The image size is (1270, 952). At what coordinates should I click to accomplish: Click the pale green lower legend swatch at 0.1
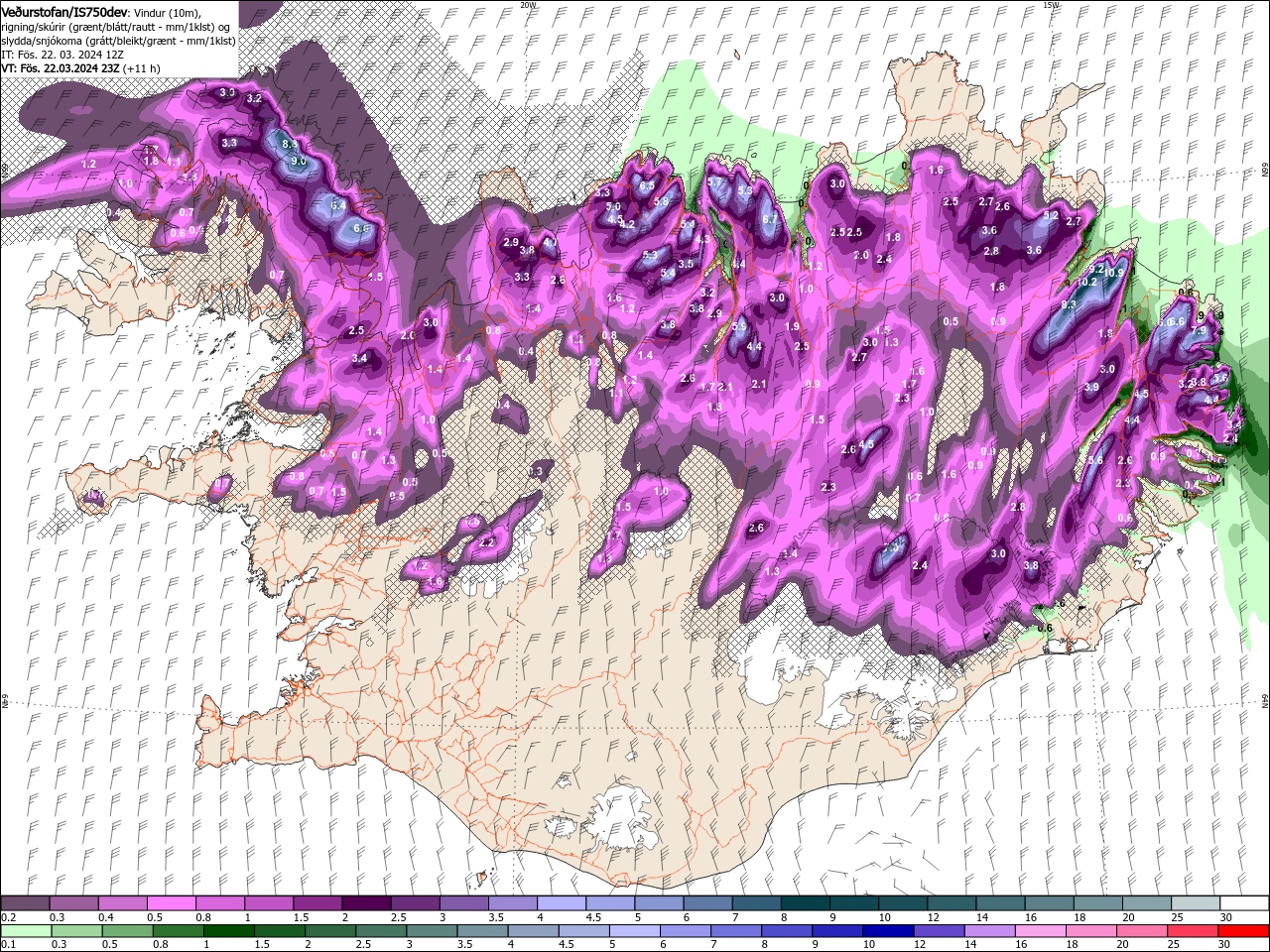[26, 931]
